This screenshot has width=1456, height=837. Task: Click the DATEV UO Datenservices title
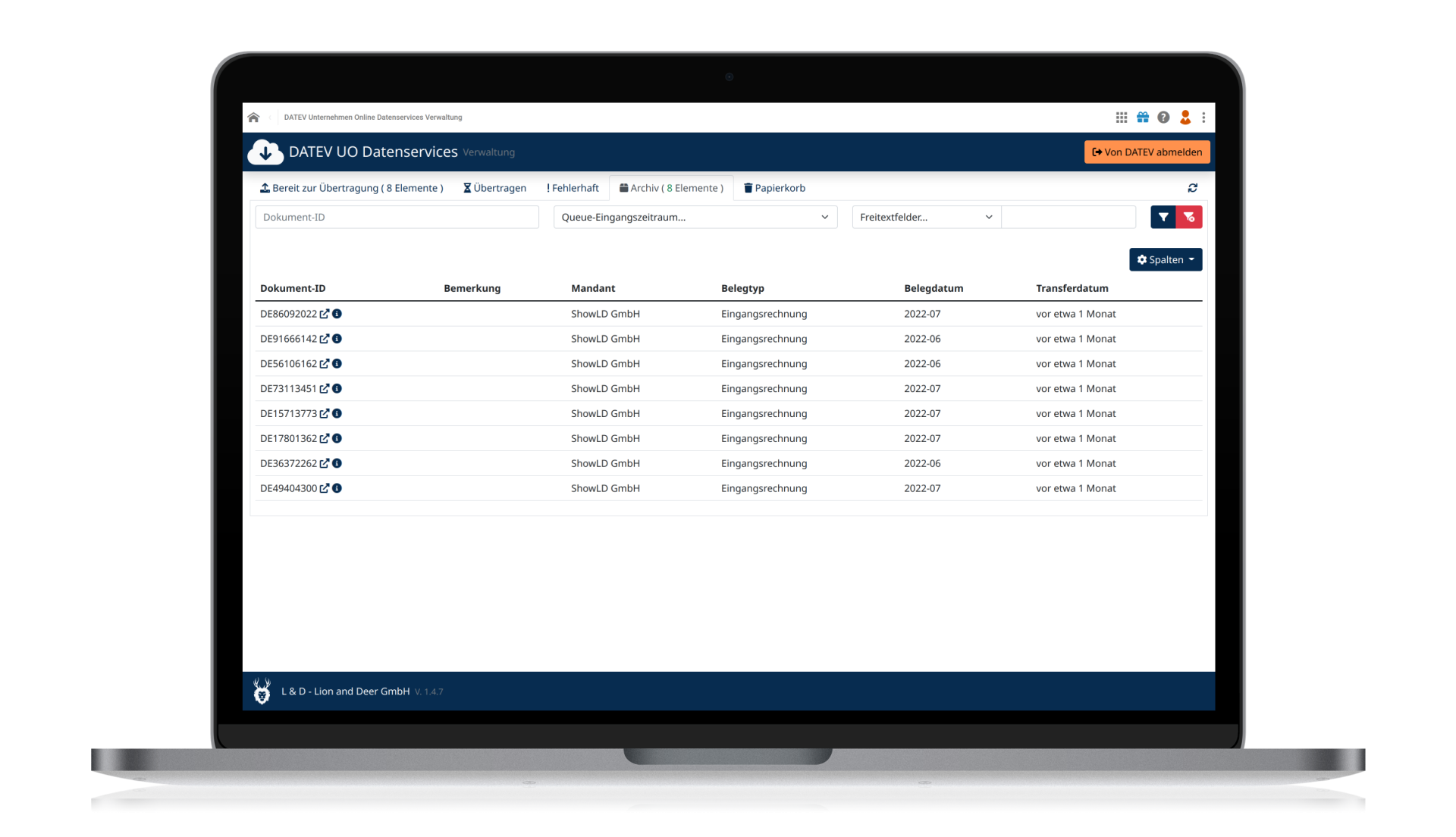click(x=373, y=152)
